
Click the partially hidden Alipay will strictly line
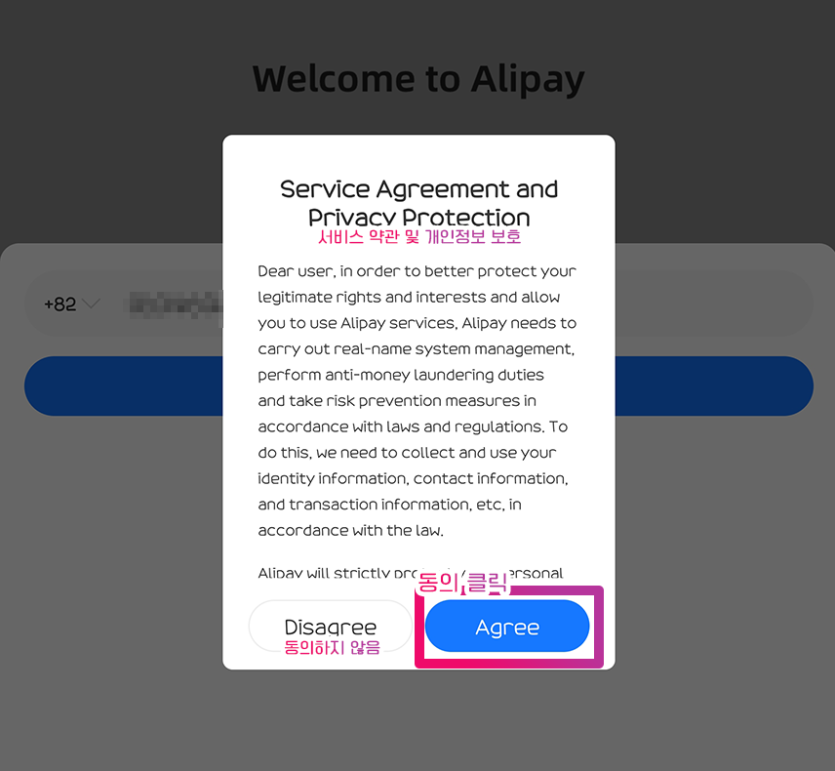tap(410, 572)
